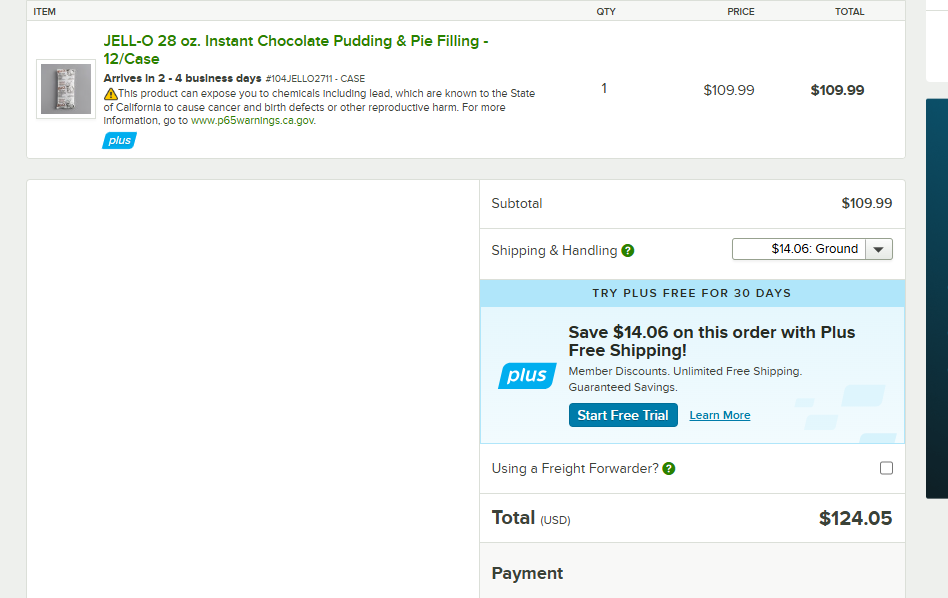Image resolution: width=948 pixels, height=598 pixels.
Task: Open the Learn More link for Plus
Action: coord(719,415)
